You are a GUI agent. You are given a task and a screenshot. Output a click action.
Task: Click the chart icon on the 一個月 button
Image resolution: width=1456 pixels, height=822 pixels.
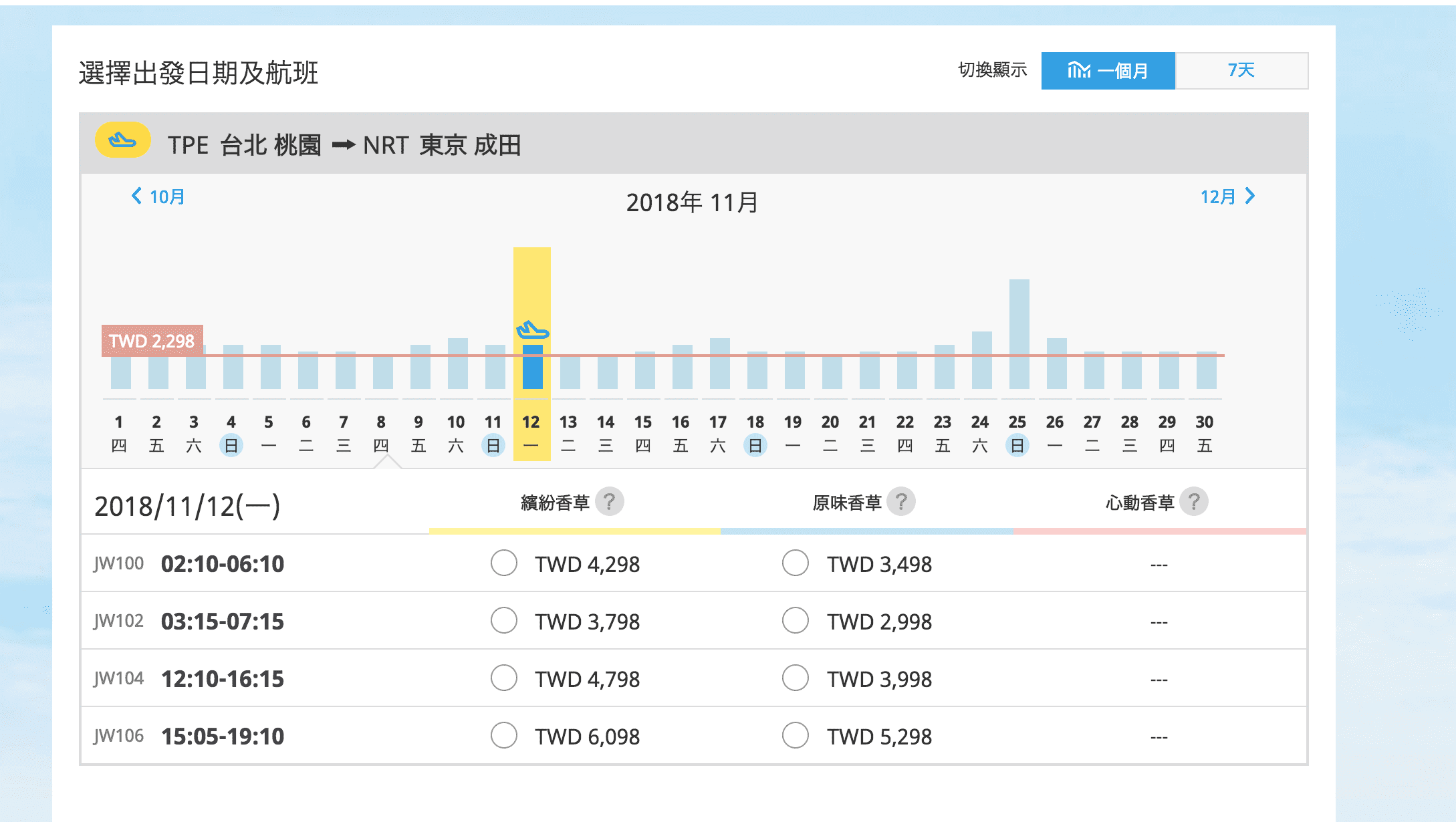click(1079, 70)
